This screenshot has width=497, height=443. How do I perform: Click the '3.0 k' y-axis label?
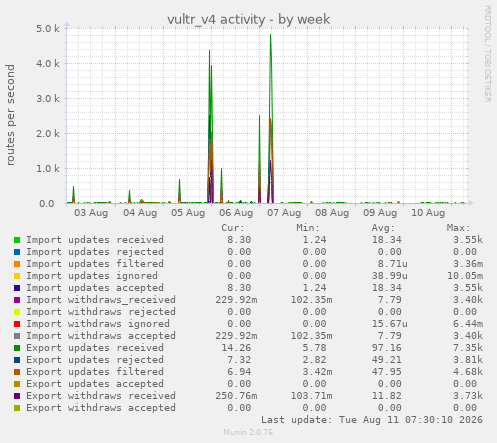coord(48,98)
